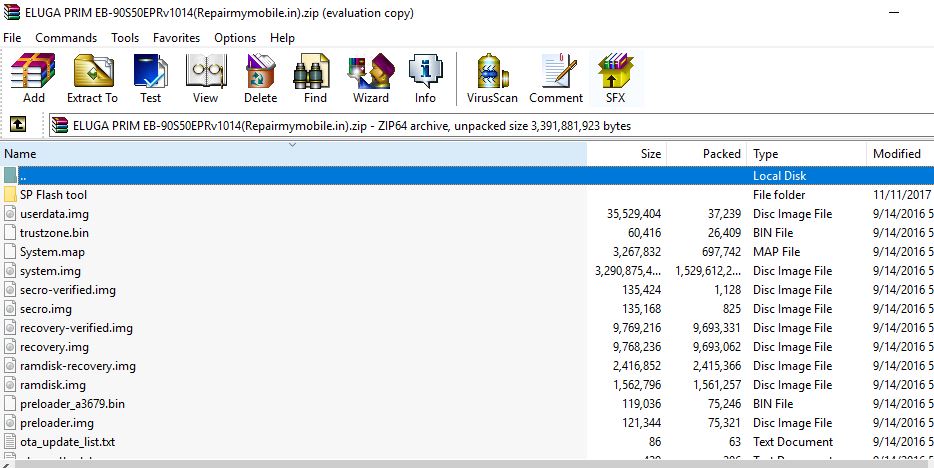Image resolution: width=934 pixels, height=468 pixels.
Task: Click MAP File type cell
Action: 776,252
